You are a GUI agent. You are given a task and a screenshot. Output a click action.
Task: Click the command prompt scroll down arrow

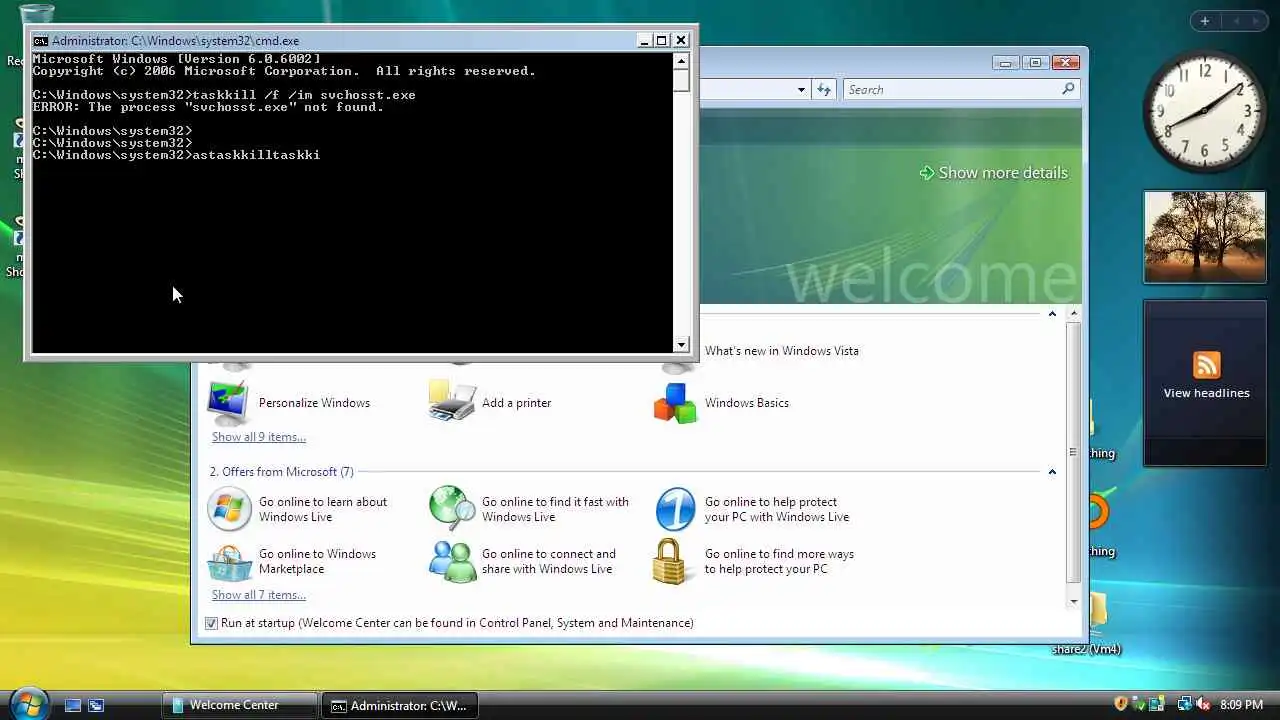(682, 345)
